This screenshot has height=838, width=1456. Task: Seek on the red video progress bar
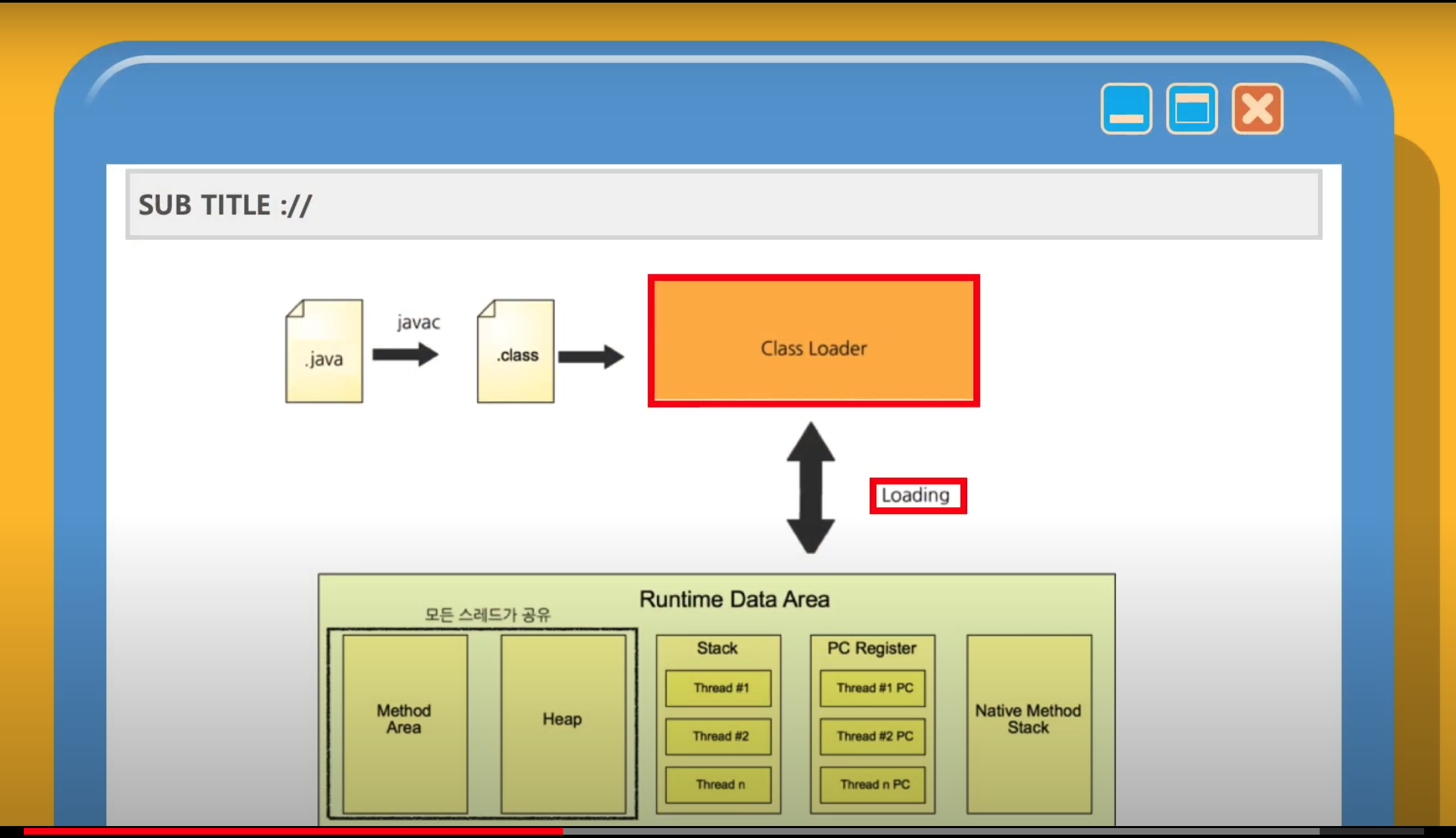(292, 831)
